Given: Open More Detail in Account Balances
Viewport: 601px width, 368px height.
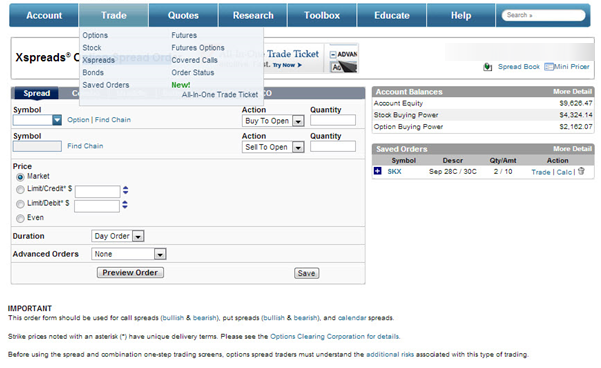Looking at the screenshot, I should tap(572, 92).
